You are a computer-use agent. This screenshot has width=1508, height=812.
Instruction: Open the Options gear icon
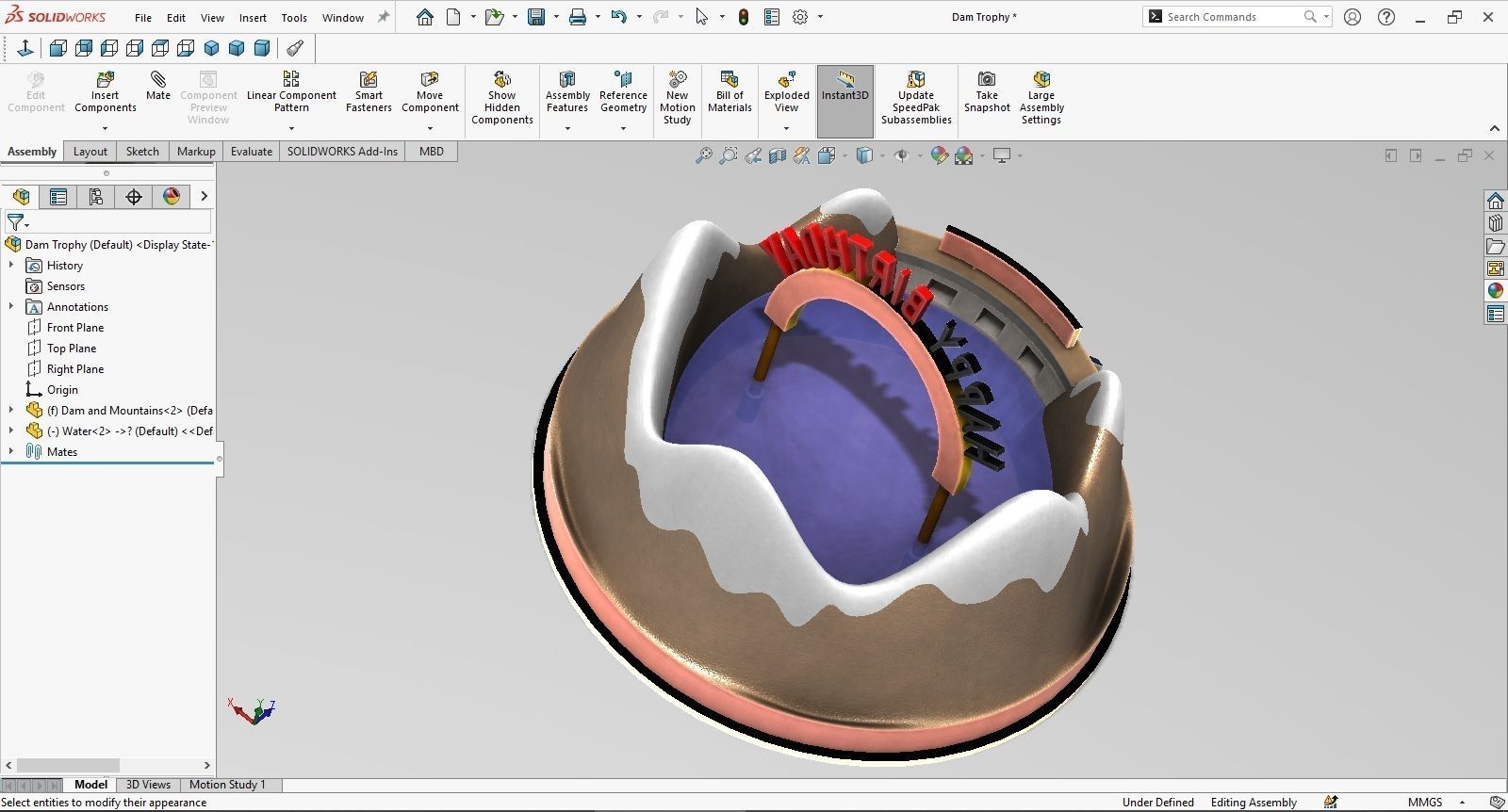(x=800, y=17)
